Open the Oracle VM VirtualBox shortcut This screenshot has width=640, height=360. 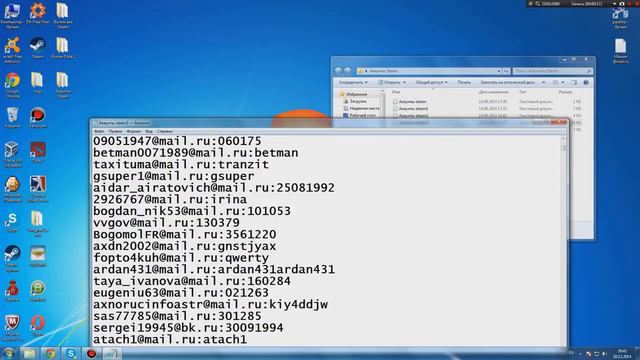12,154
